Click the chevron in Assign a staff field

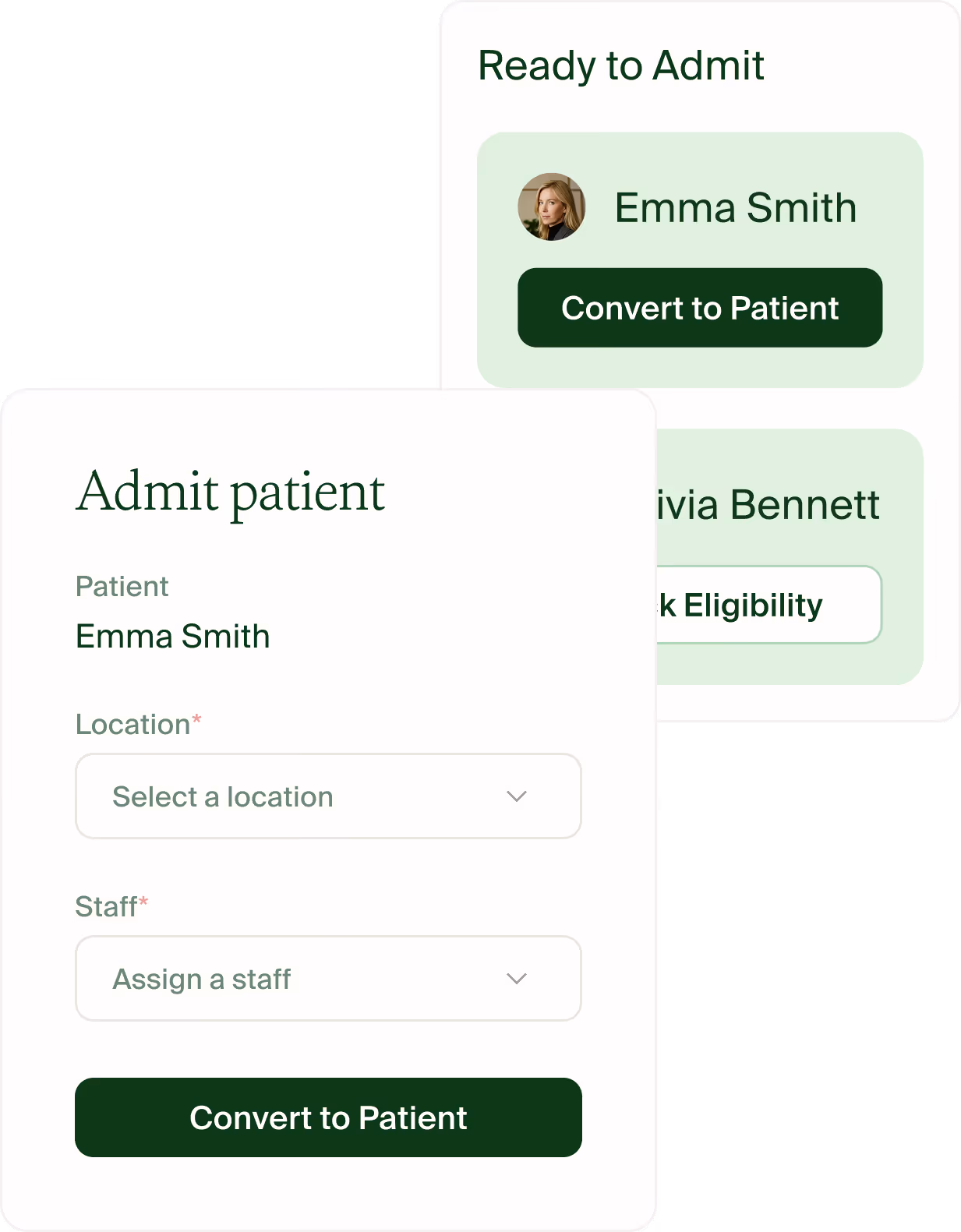516,978
